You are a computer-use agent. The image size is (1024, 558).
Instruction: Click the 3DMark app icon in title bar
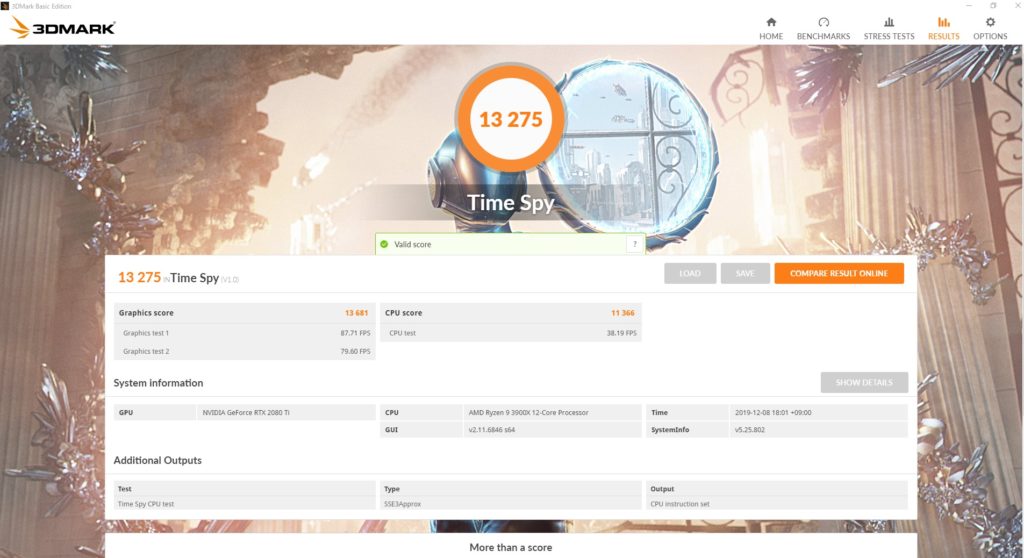(x=5, y=6)
